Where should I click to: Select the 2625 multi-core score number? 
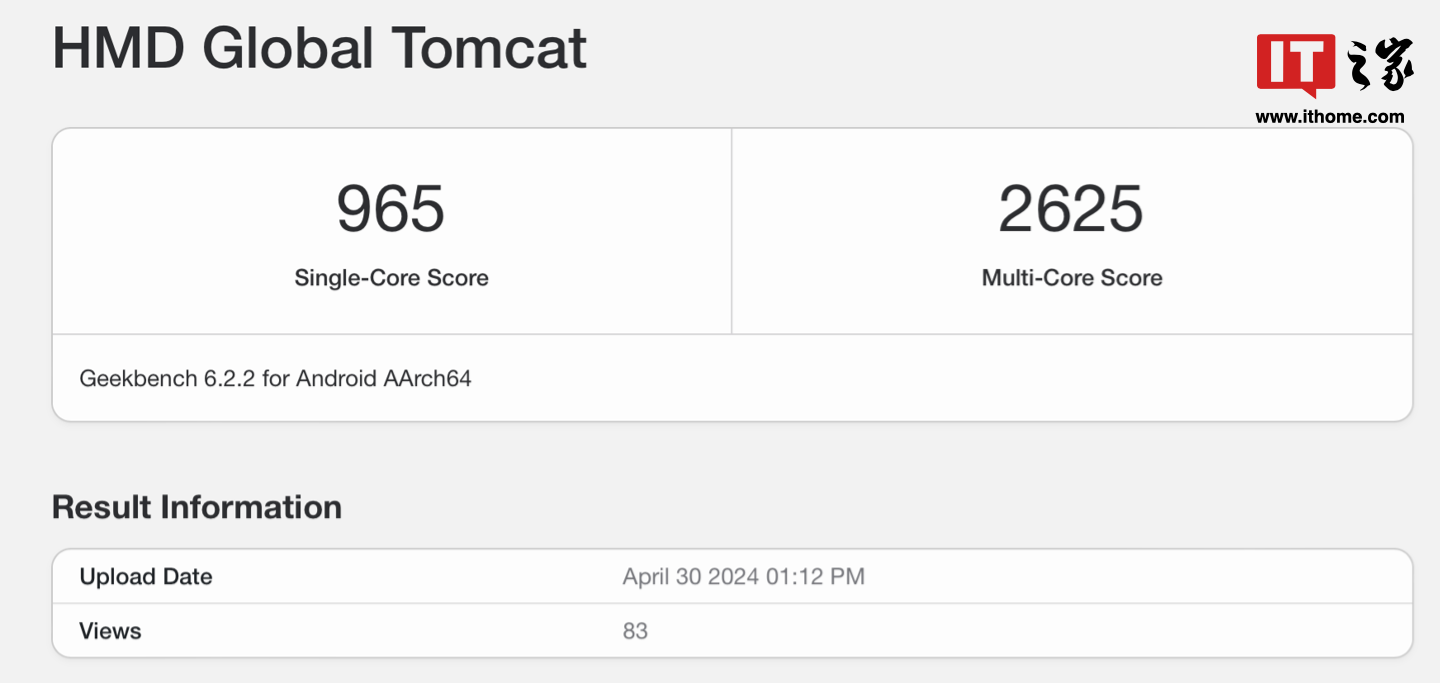pyautogui.click(x=1071, y=208)
